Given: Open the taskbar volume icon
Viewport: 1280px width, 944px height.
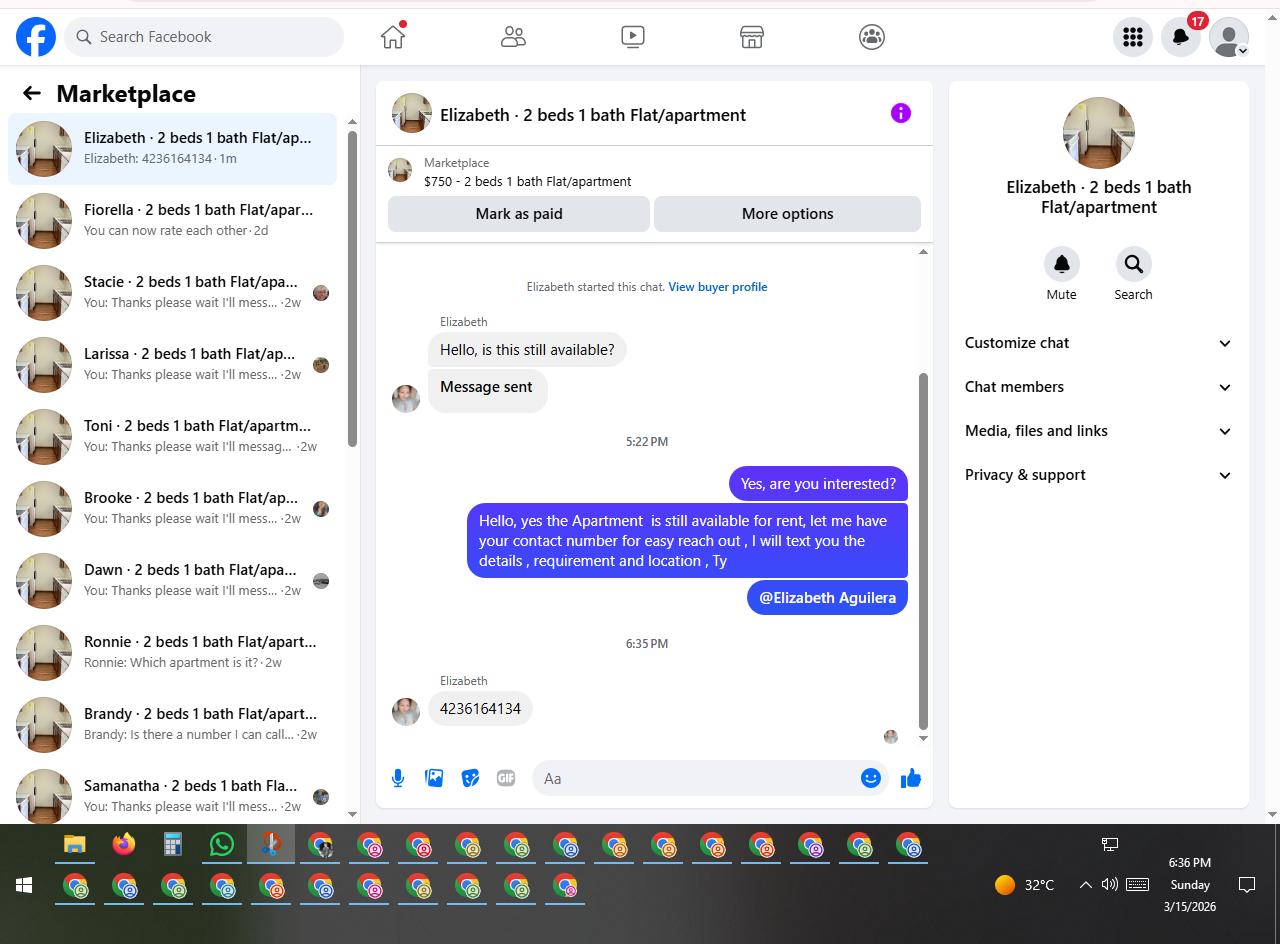Looking at the screenshot, I should [1110, 885].
